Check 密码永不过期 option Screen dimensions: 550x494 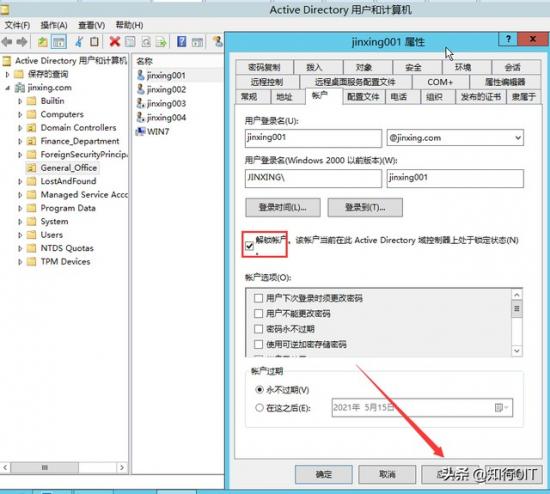(258, 329)
